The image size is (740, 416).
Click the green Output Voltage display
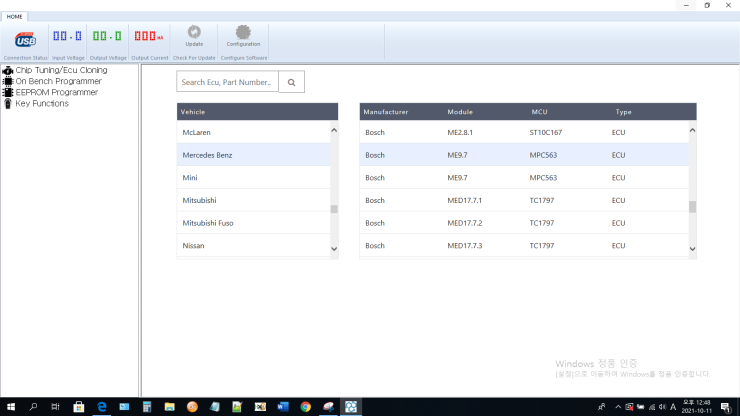(107, 35)
